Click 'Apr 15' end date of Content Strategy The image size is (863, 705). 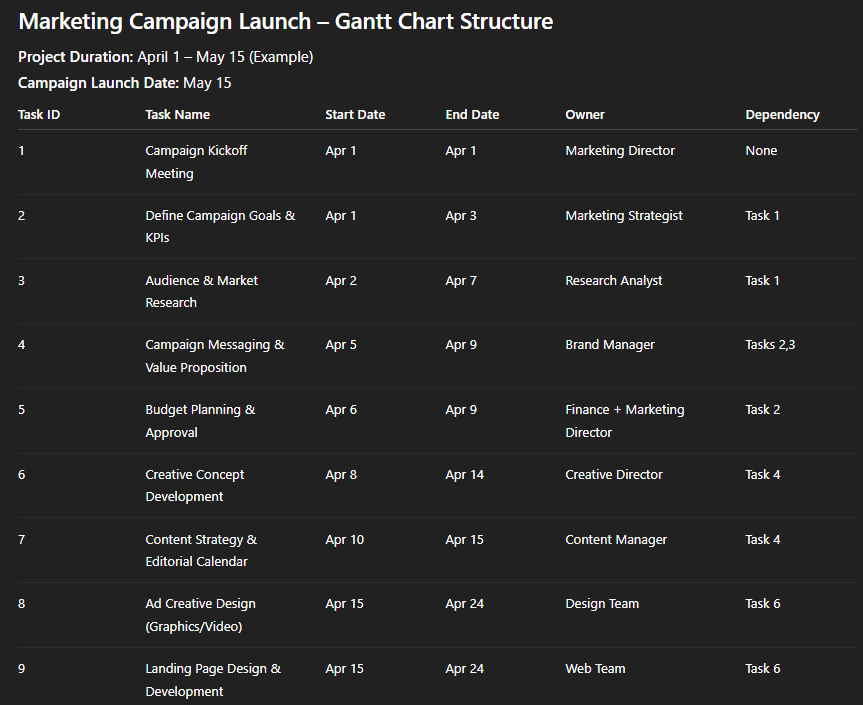click(465, 540)
